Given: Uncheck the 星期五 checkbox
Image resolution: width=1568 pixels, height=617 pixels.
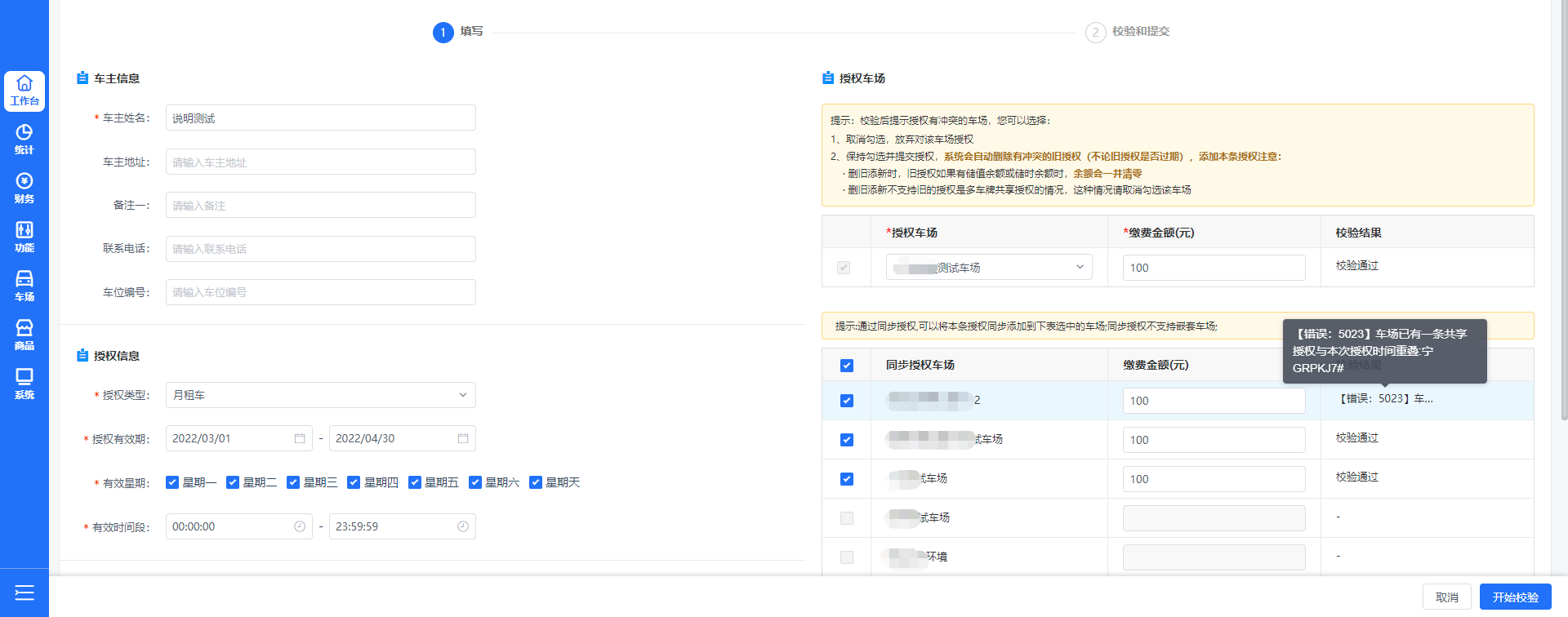Looking at the screenshot, I should (x=415, y=482).
